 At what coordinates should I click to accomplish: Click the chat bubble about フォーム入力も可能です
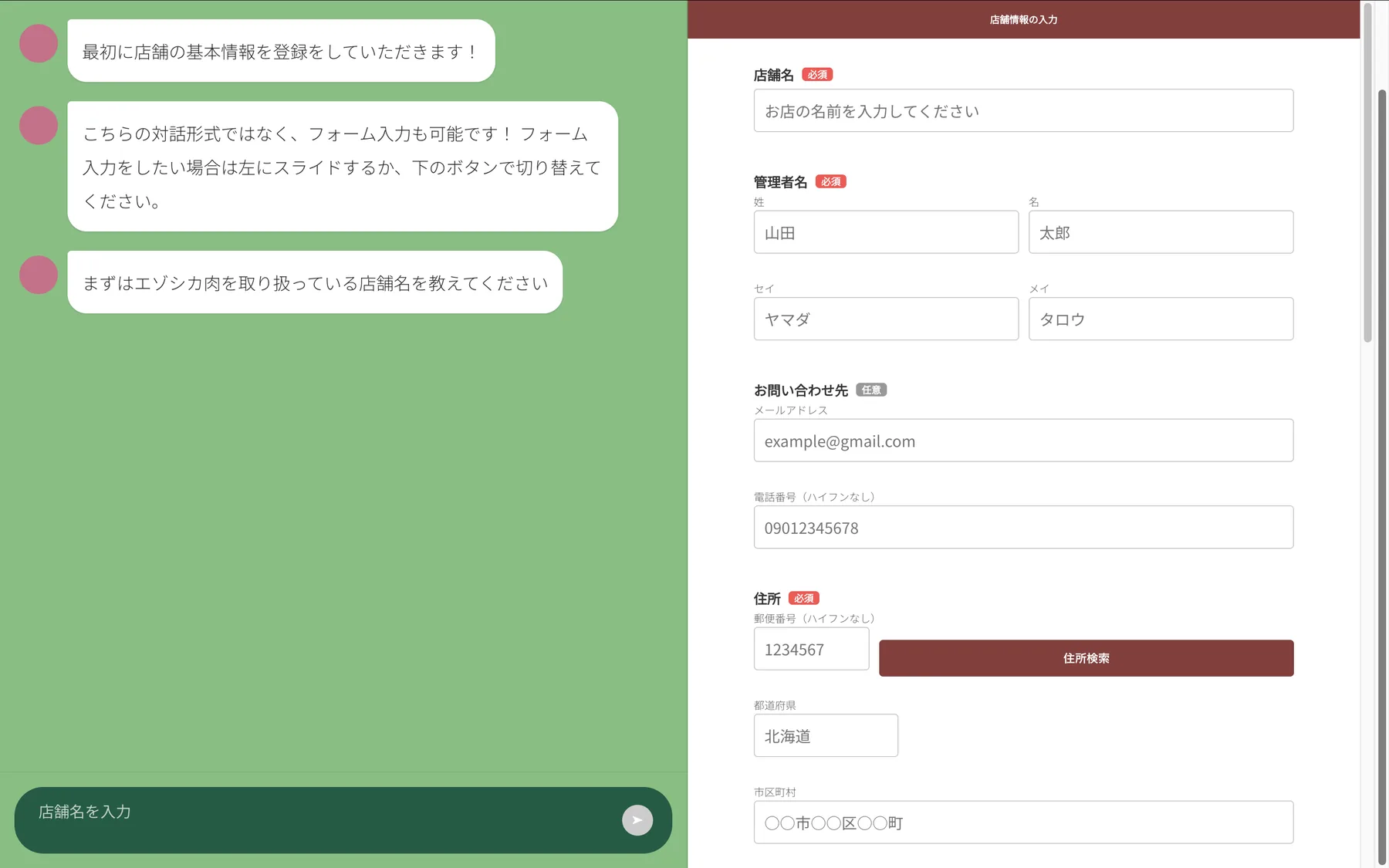(343, 167)
